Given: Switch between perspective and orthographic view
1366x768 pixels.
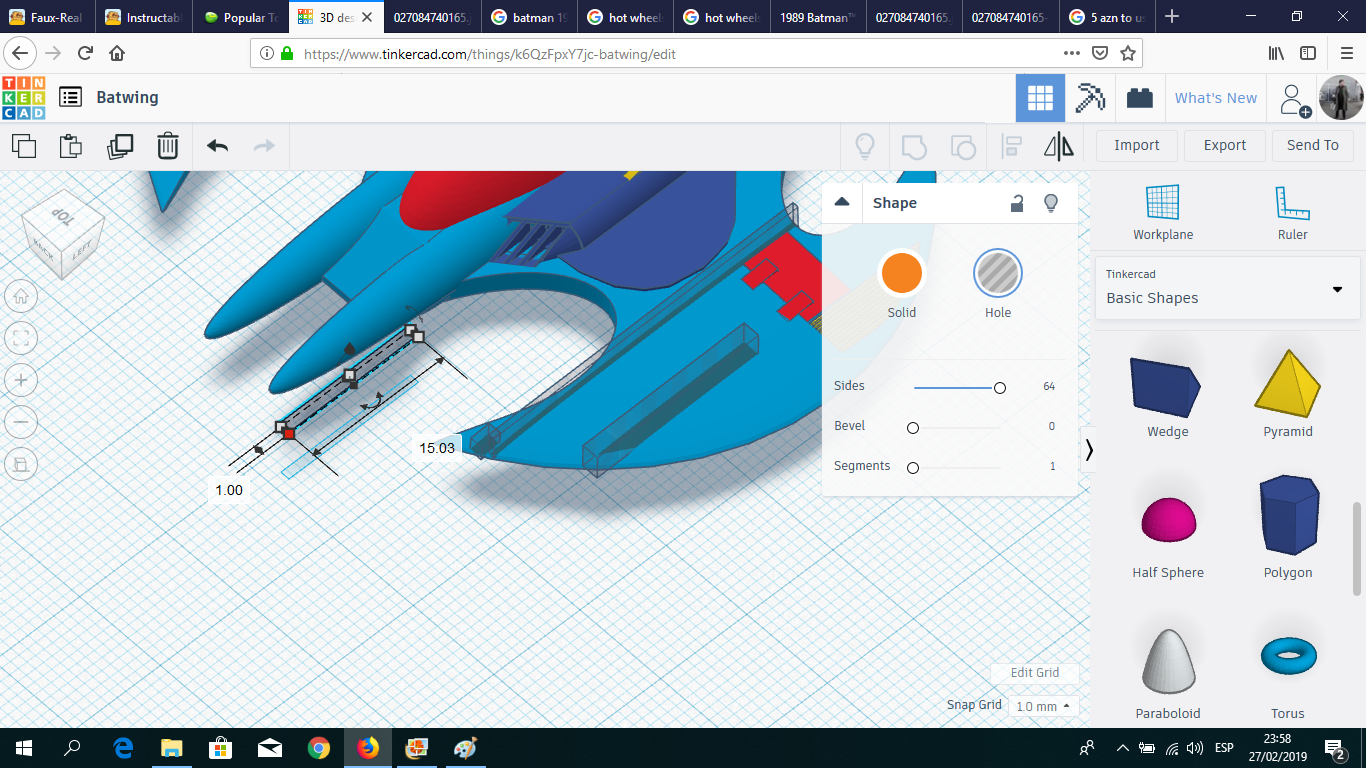Looking at the screenshot, I should (x=22, y=464).
